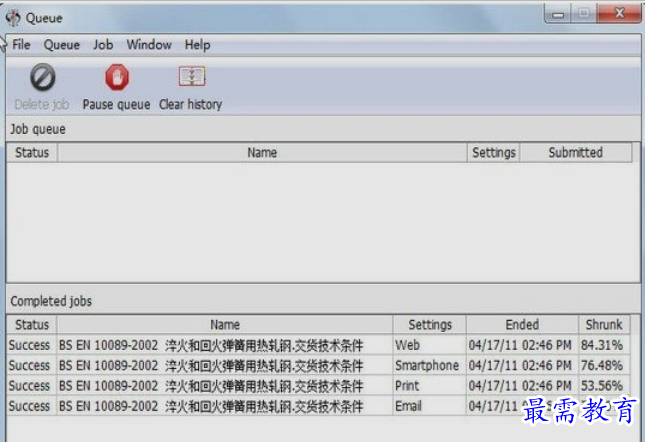The height and width of the screenshot is (442, 645).
Task: Click the Submitted column header
Action: (575, 153)
